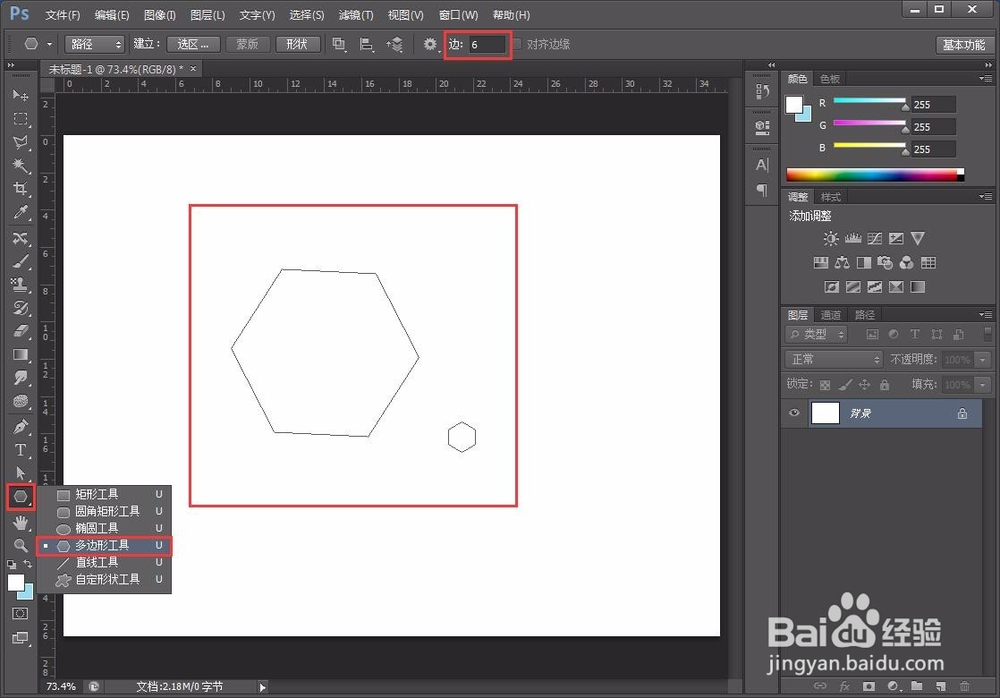Open the 填充 dropdown arrow
This screenshot has height=698, width=1000.
tap(983, 385)
